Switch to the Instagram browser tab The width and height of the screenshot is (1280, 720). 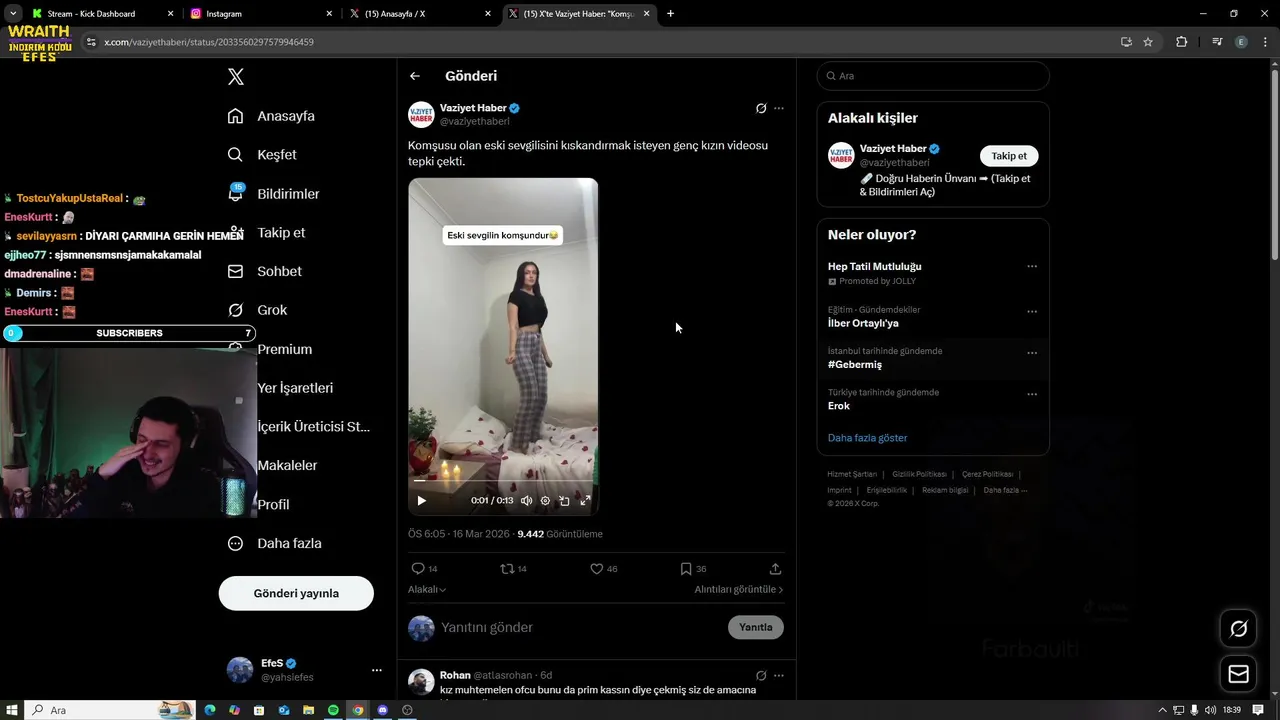tap(261, 14)
